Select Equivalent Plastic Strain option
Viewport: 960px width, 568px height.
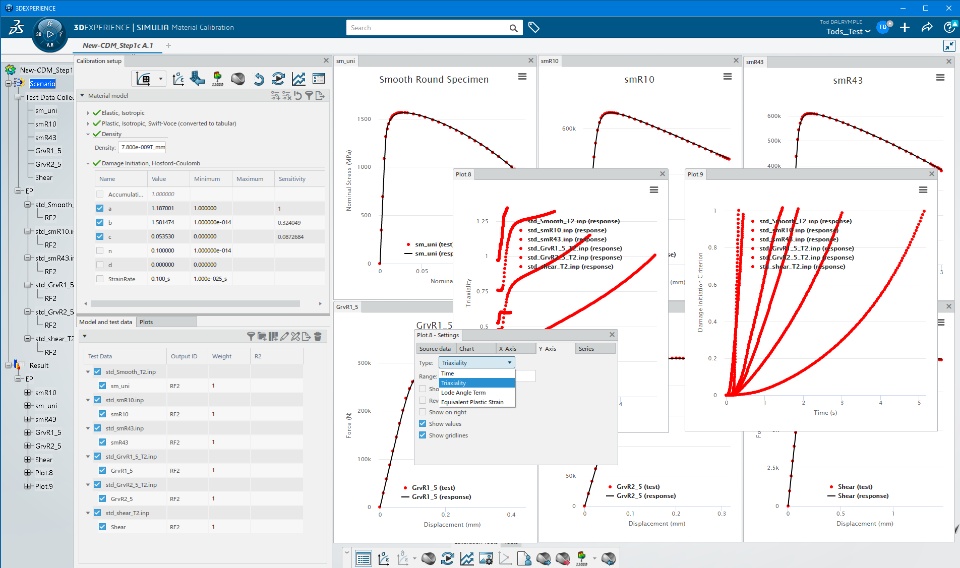(472, 402)
